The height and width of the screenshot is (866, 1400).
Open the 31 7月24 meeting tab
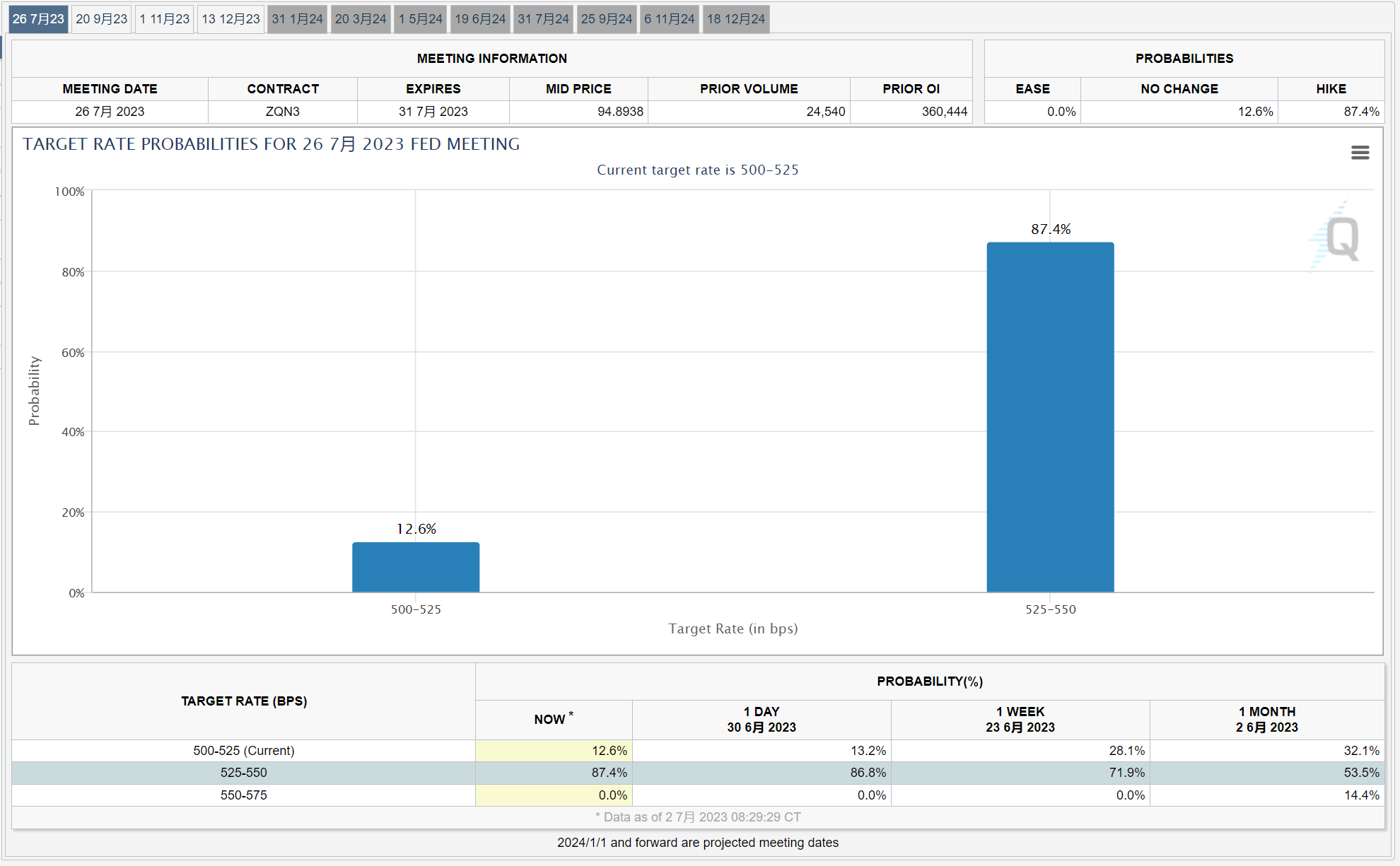[x=544, y=19]
